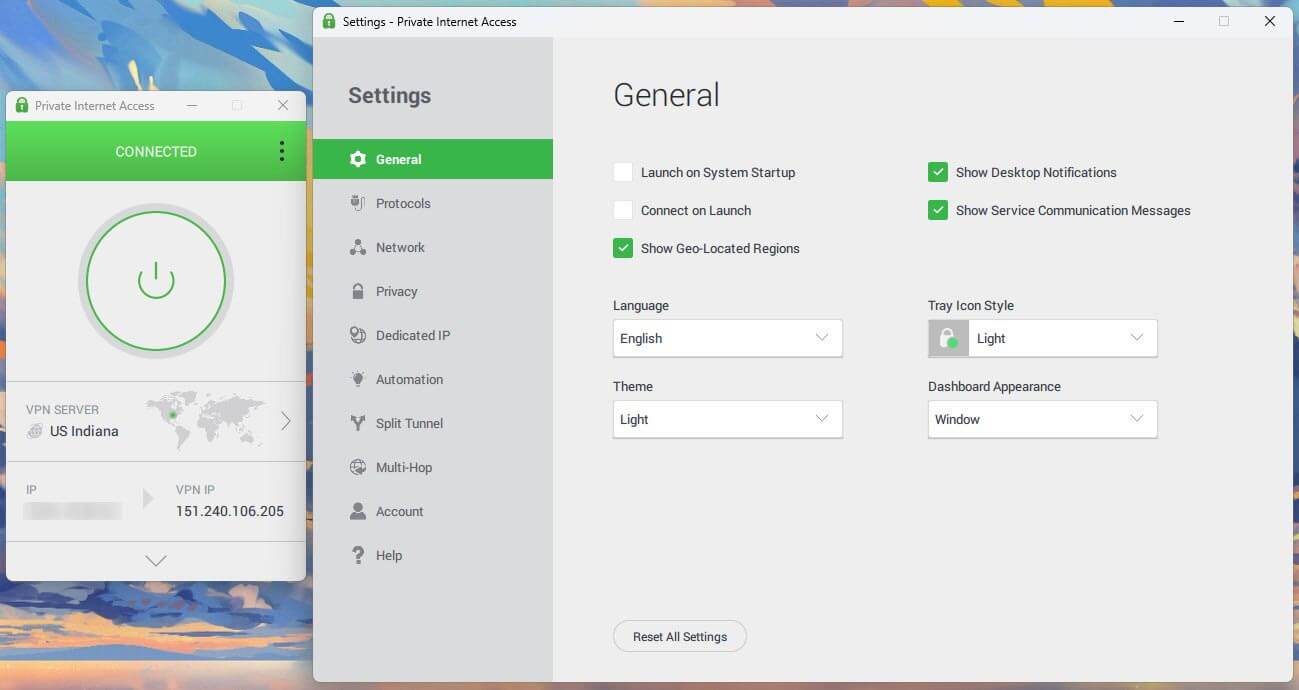Click the General gear icon in sidebar
This screenshot has height=690, width=1299.
click(x=358, y=159)
